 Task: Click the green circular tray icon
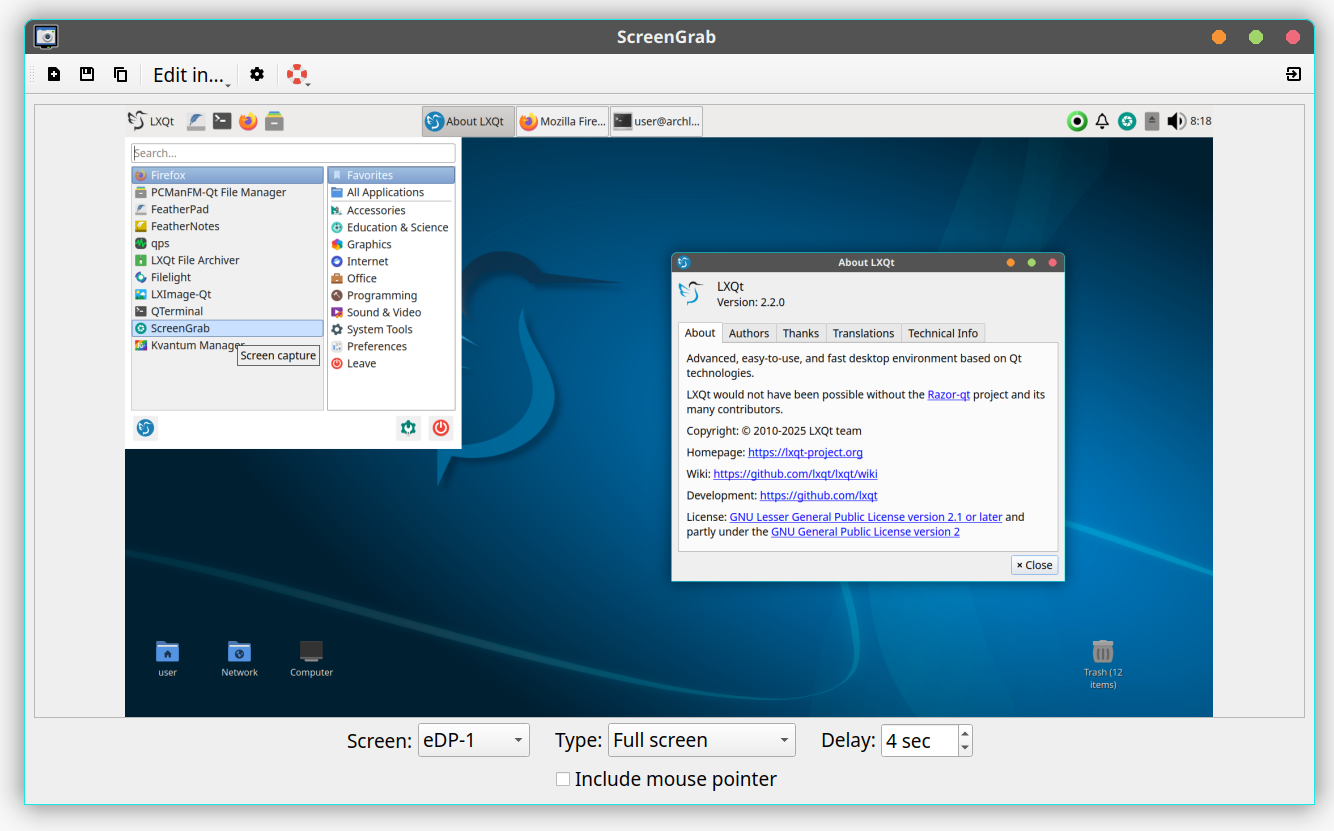(x=1077, y=121)
